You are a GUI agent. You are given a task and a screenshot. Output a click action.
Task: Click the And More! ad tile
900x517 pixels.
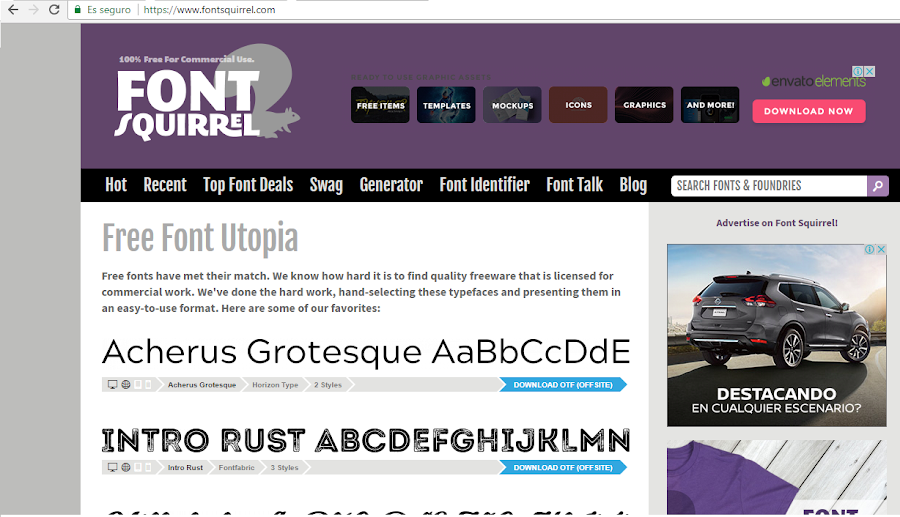710,105
